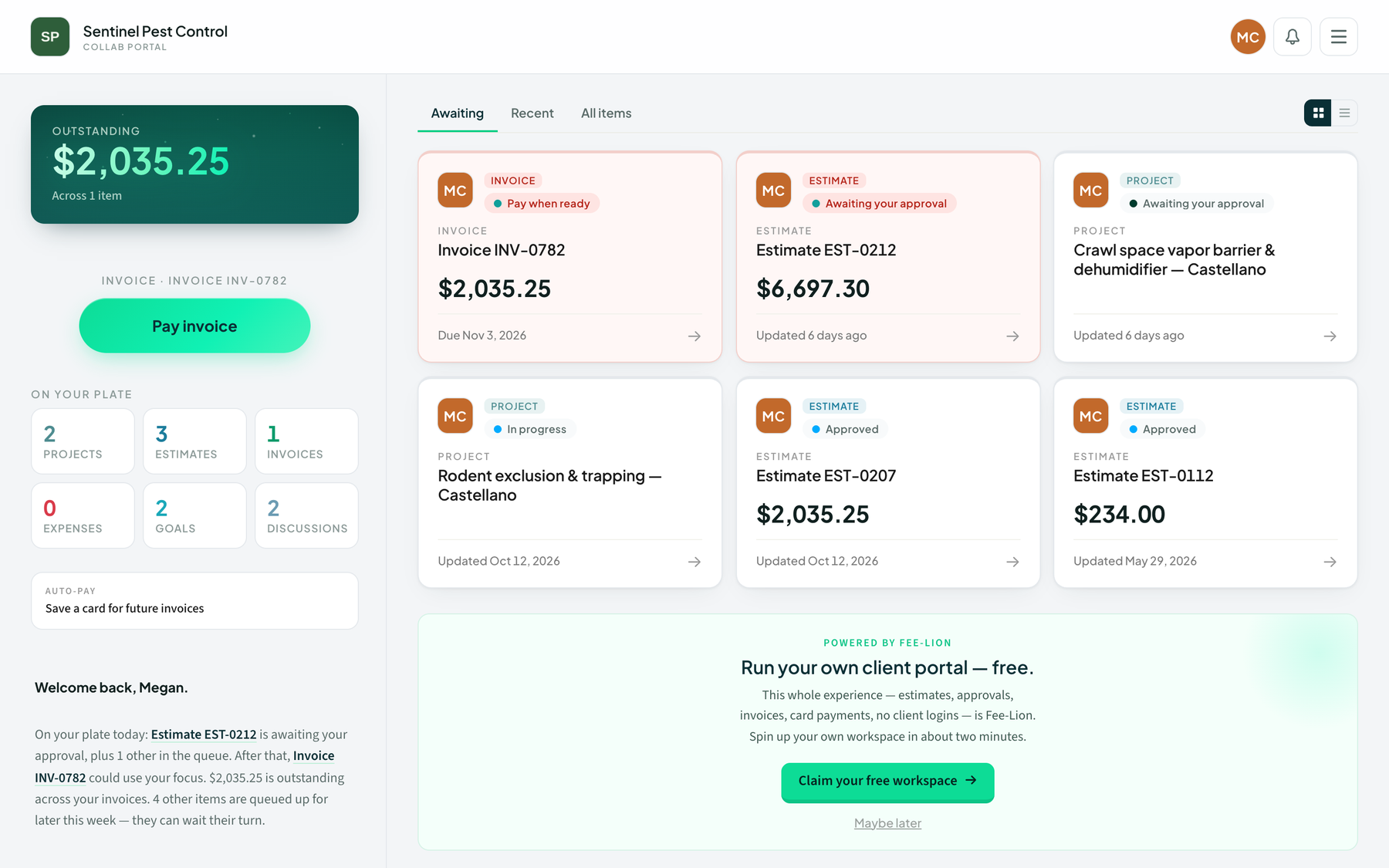Dismiss with Maybe later link
1389x868 pixels.
click(x=887, y=823)
